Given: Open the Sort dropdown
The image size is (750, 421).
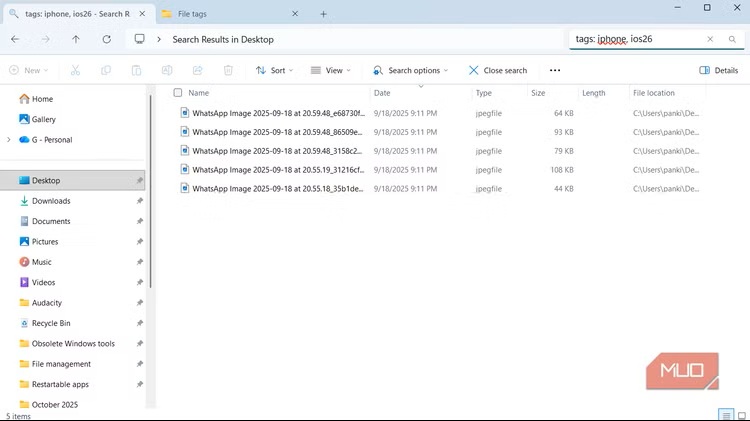Looking at the screenshot, I should (x=276, y=70).
